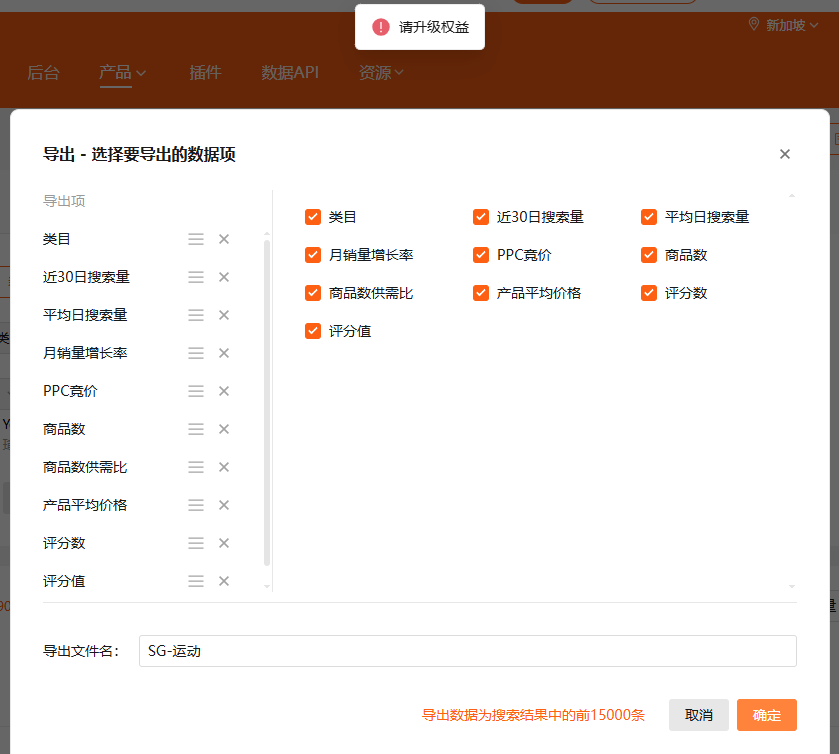The image size is (839, 754).
Task: Remove 类目 from the export list
Action: 224,239
